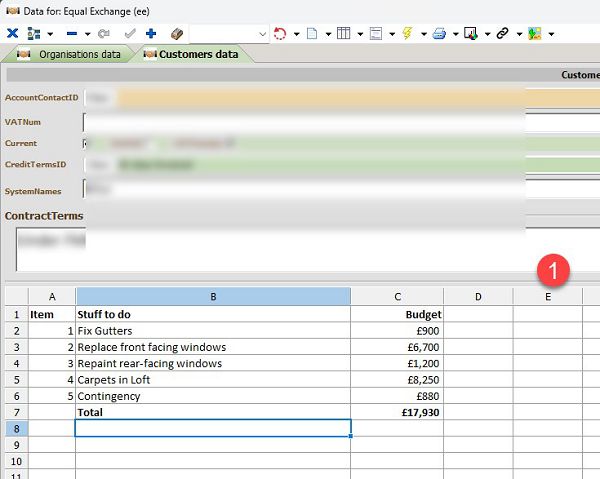Viewport: 600px width, 479px height.
Task: Click the blue plus add record icon
Action: click(151, 33)
